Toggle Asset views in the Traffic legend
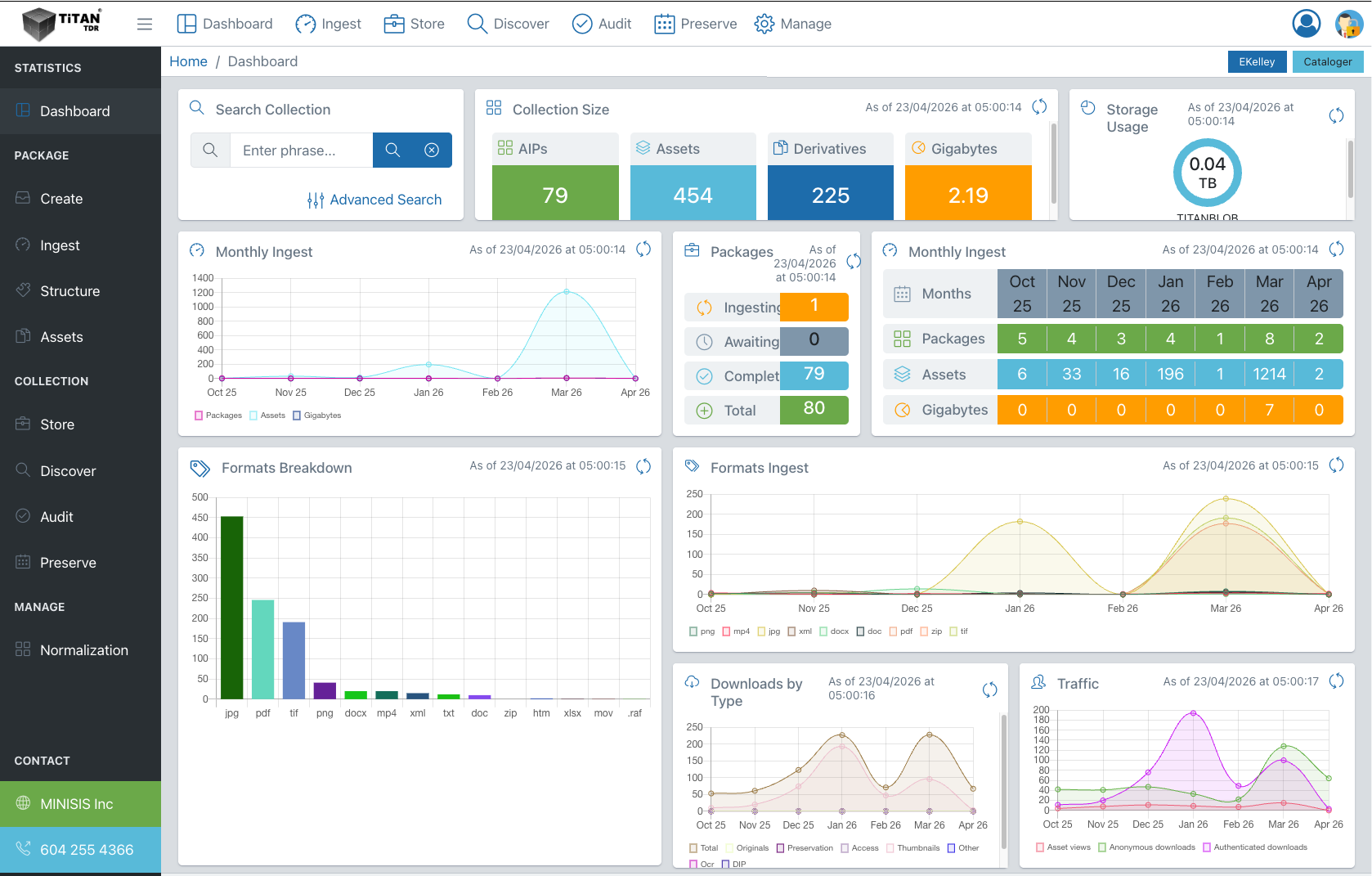 click(x=1063, y=847)
